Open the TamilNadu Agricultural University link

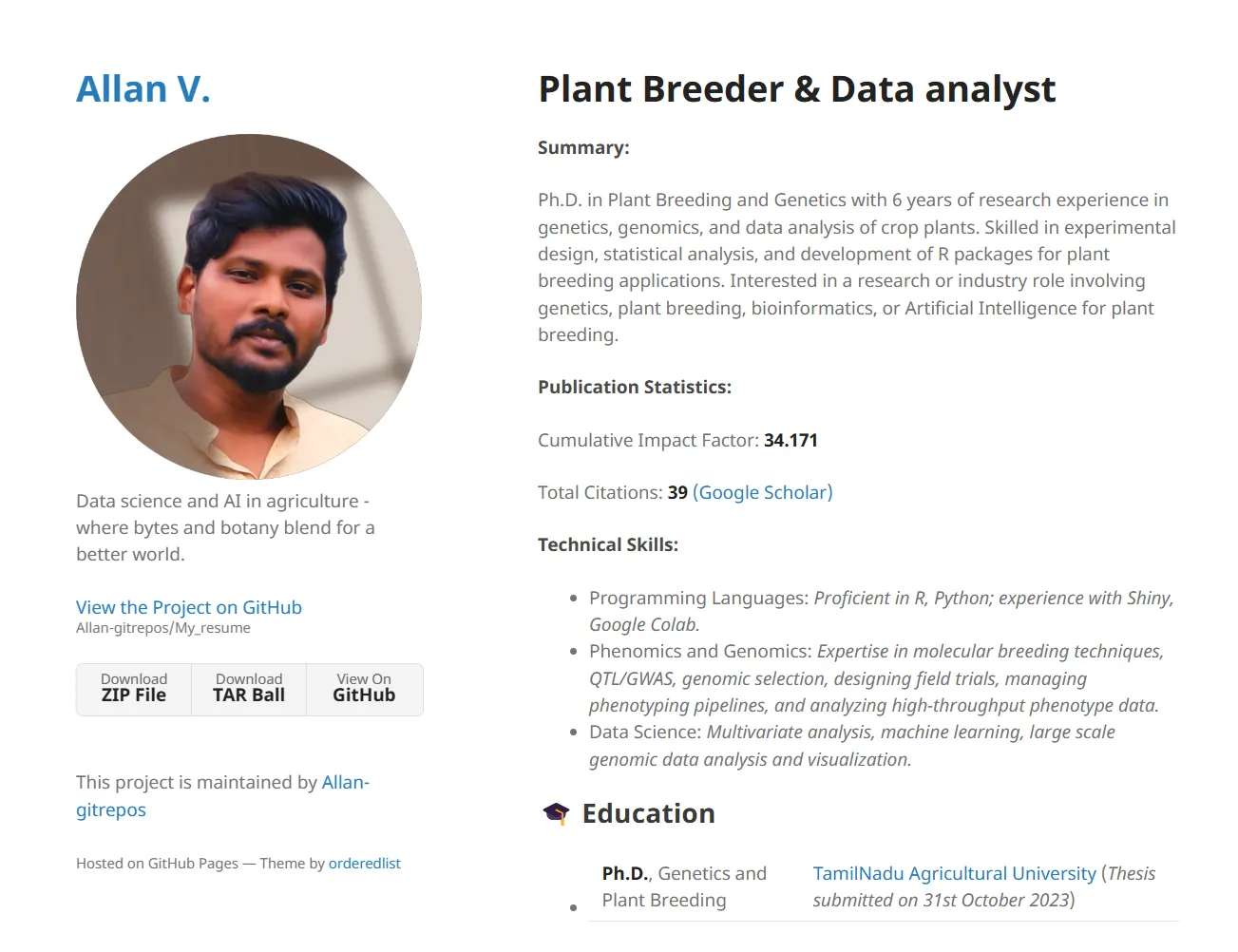(953, 873)
